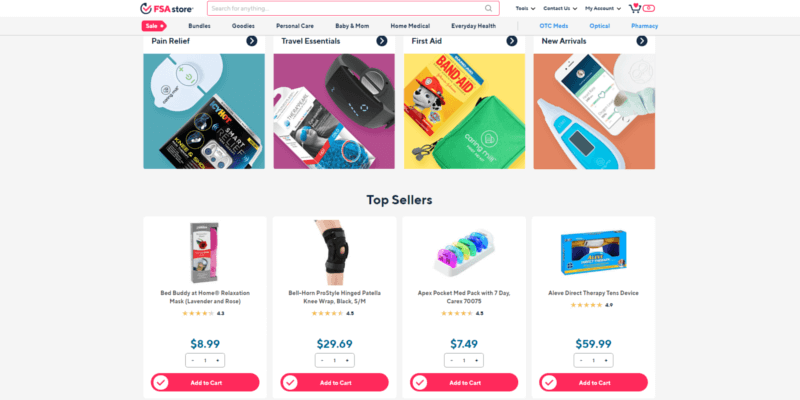Click the Band-Aid First Aid category image
Image resolution: width=800 pixels, height=400 pixels.
(x=464, y=111)
